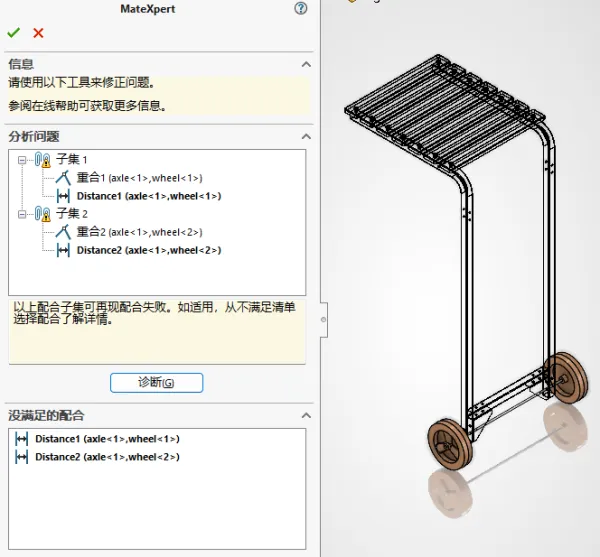Collapse the 子集 1 tree node
This screenshot has width=600, height=557.
pos(22,160)
